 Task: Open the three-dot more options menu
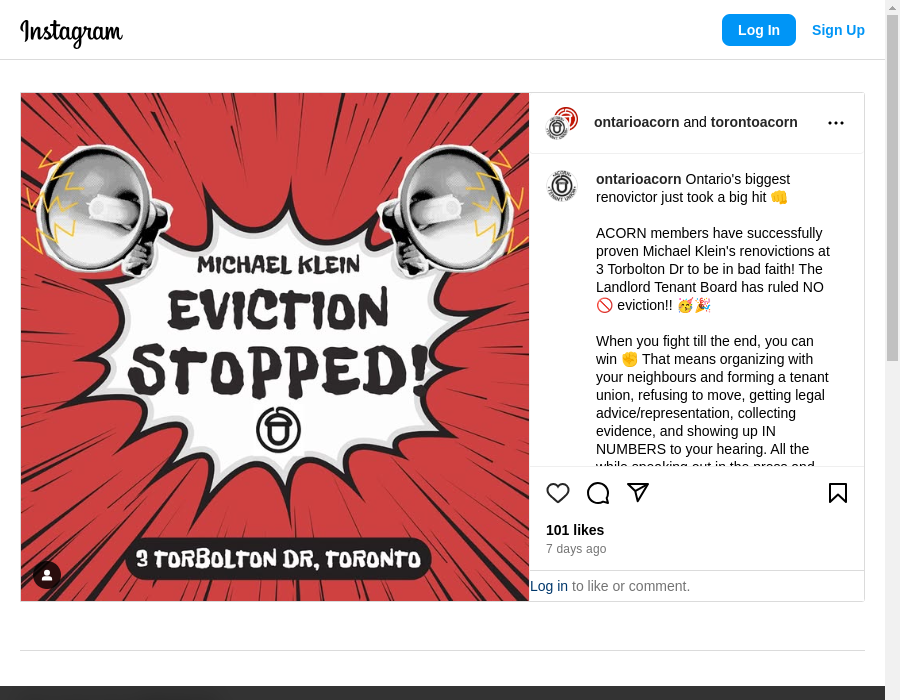(x=836, y=123)
